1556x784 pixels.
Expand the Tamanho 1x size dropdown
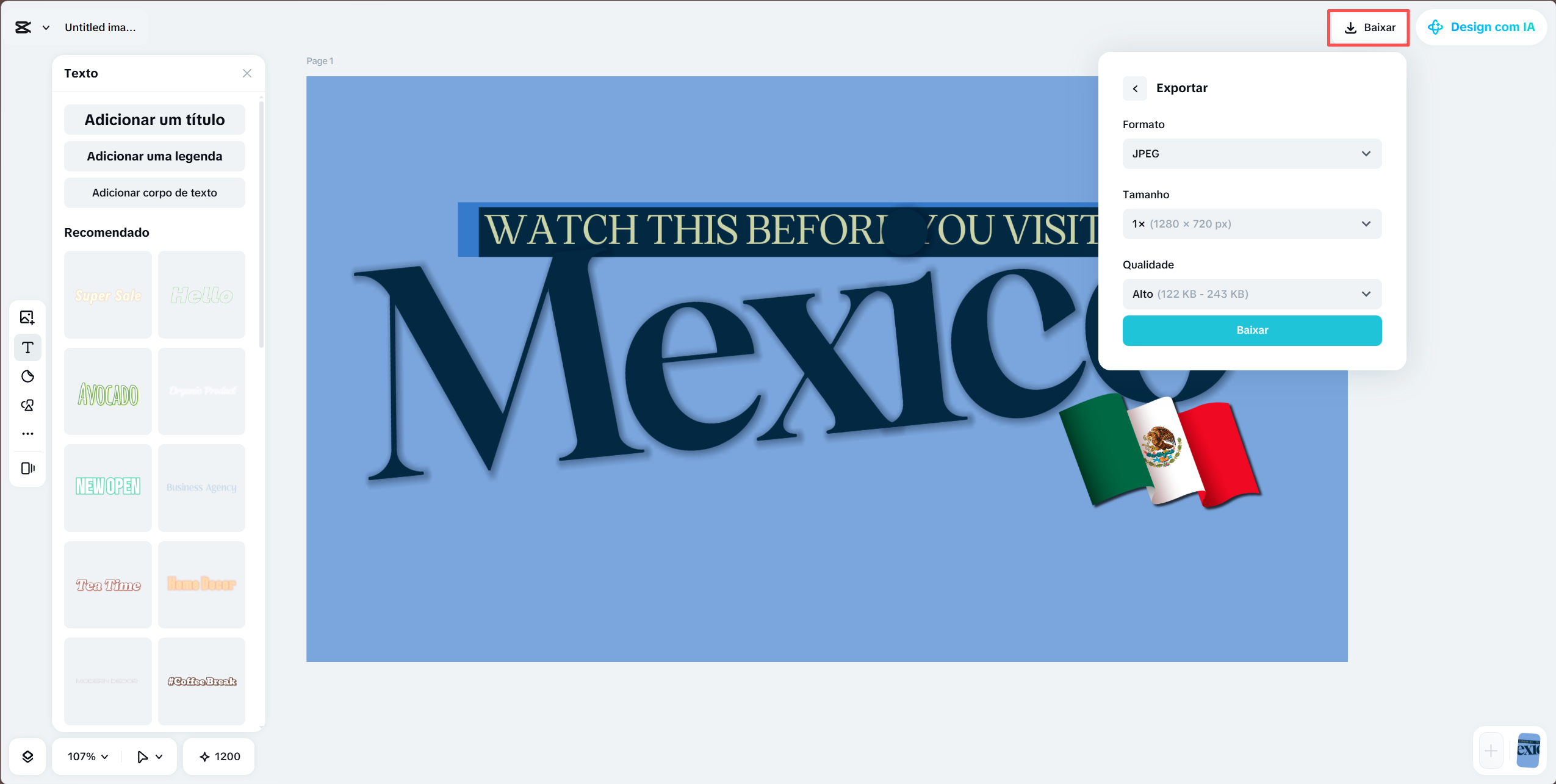pyautogui.click(x=1252, y=223)
